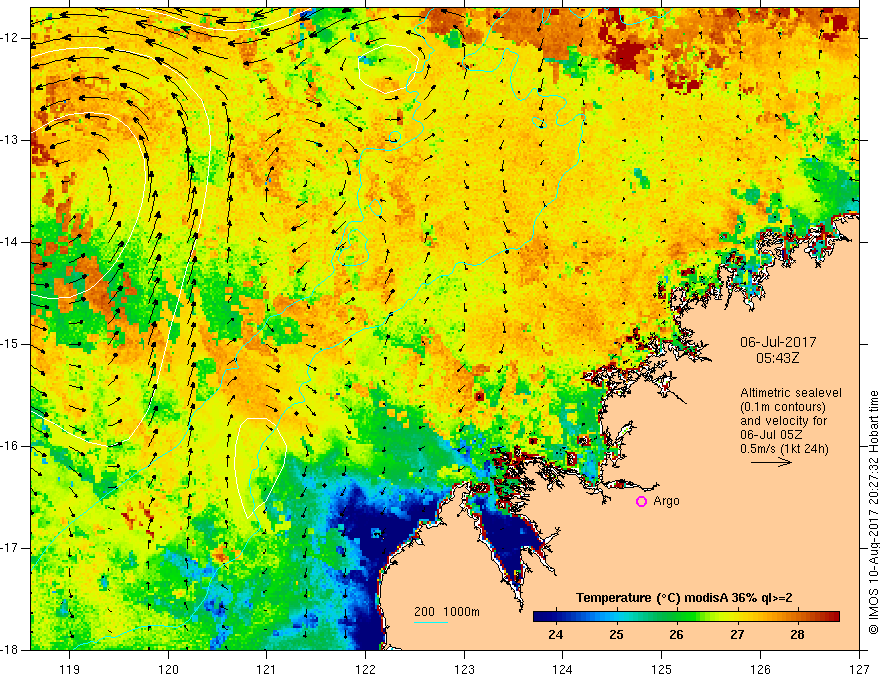Click the "06-Jul-2017" date text
This screenshot has width=880, height=680.
point(778,342)
